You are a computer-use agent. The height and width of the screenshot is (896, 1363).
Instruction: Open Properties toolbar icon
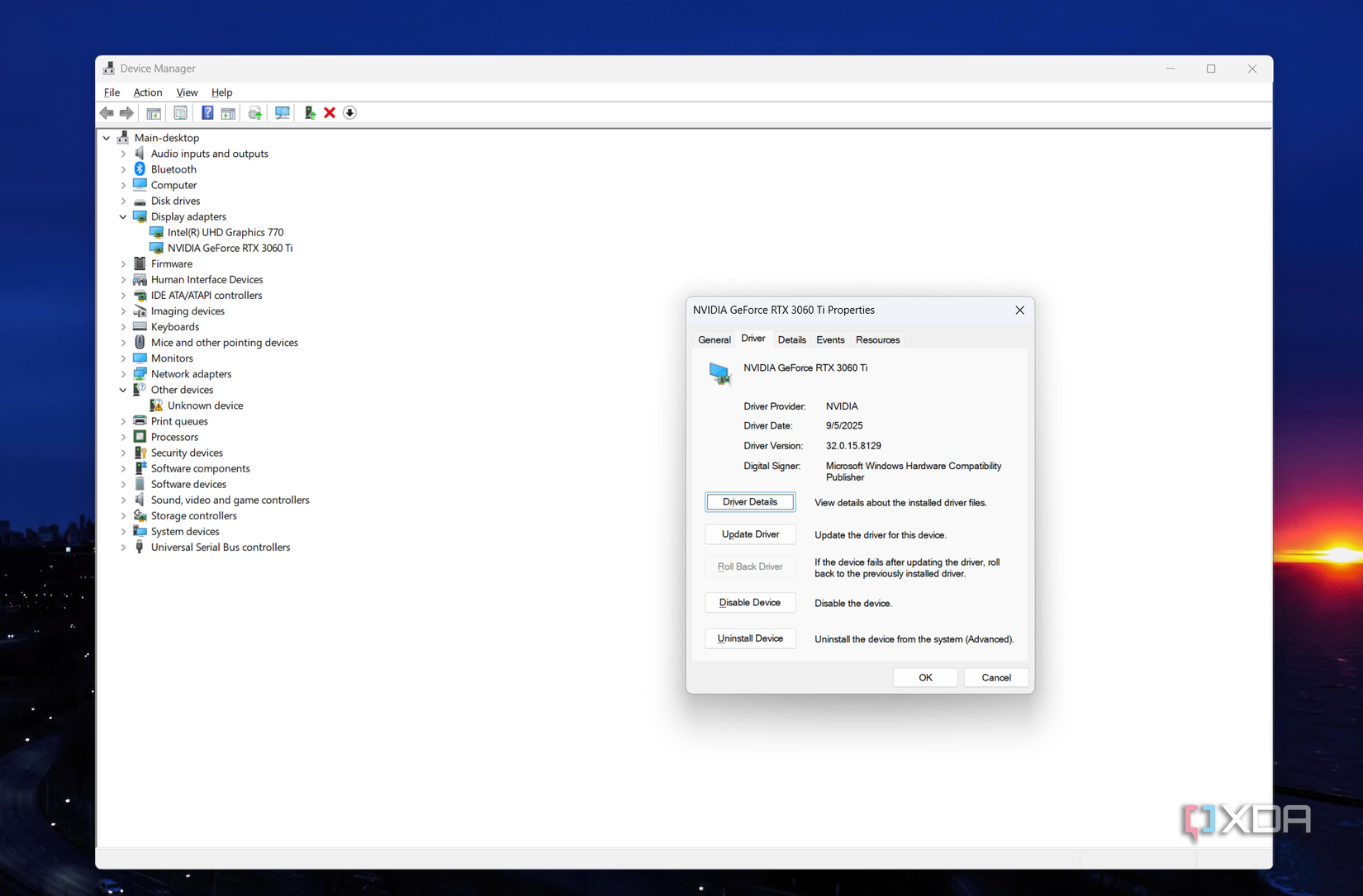click(180, 113)
